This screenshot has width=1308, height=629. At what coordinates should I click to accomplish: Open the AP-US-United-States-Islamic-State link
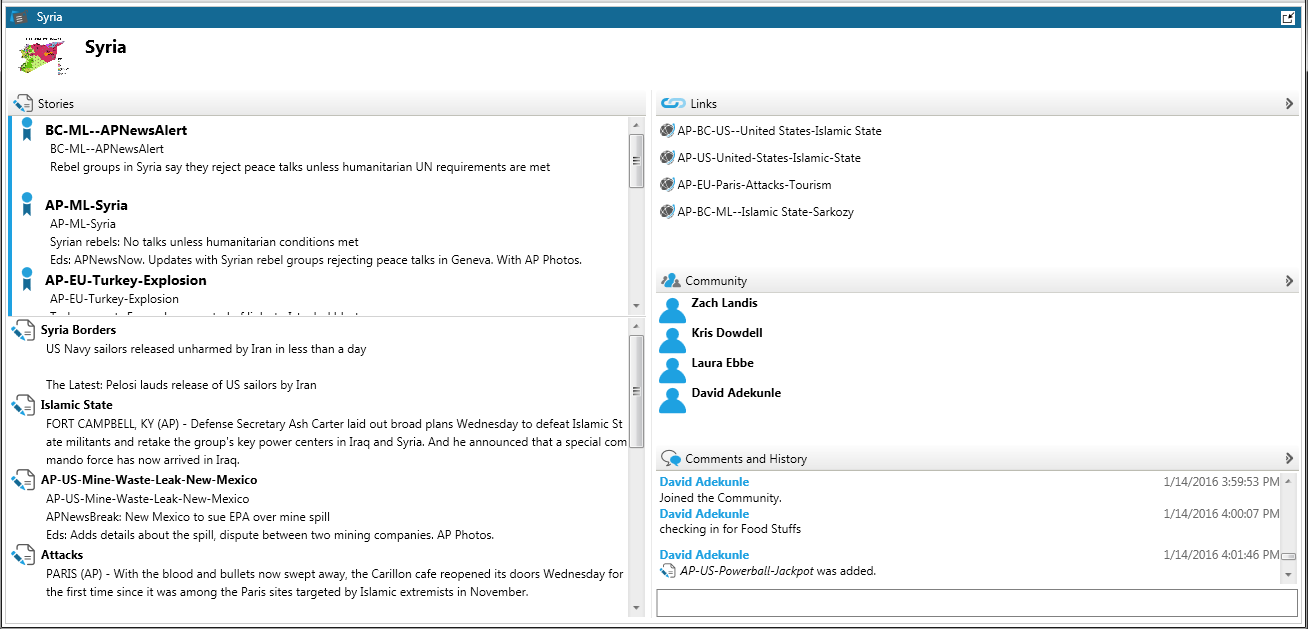pyautogui.click(x=769, y=158)
